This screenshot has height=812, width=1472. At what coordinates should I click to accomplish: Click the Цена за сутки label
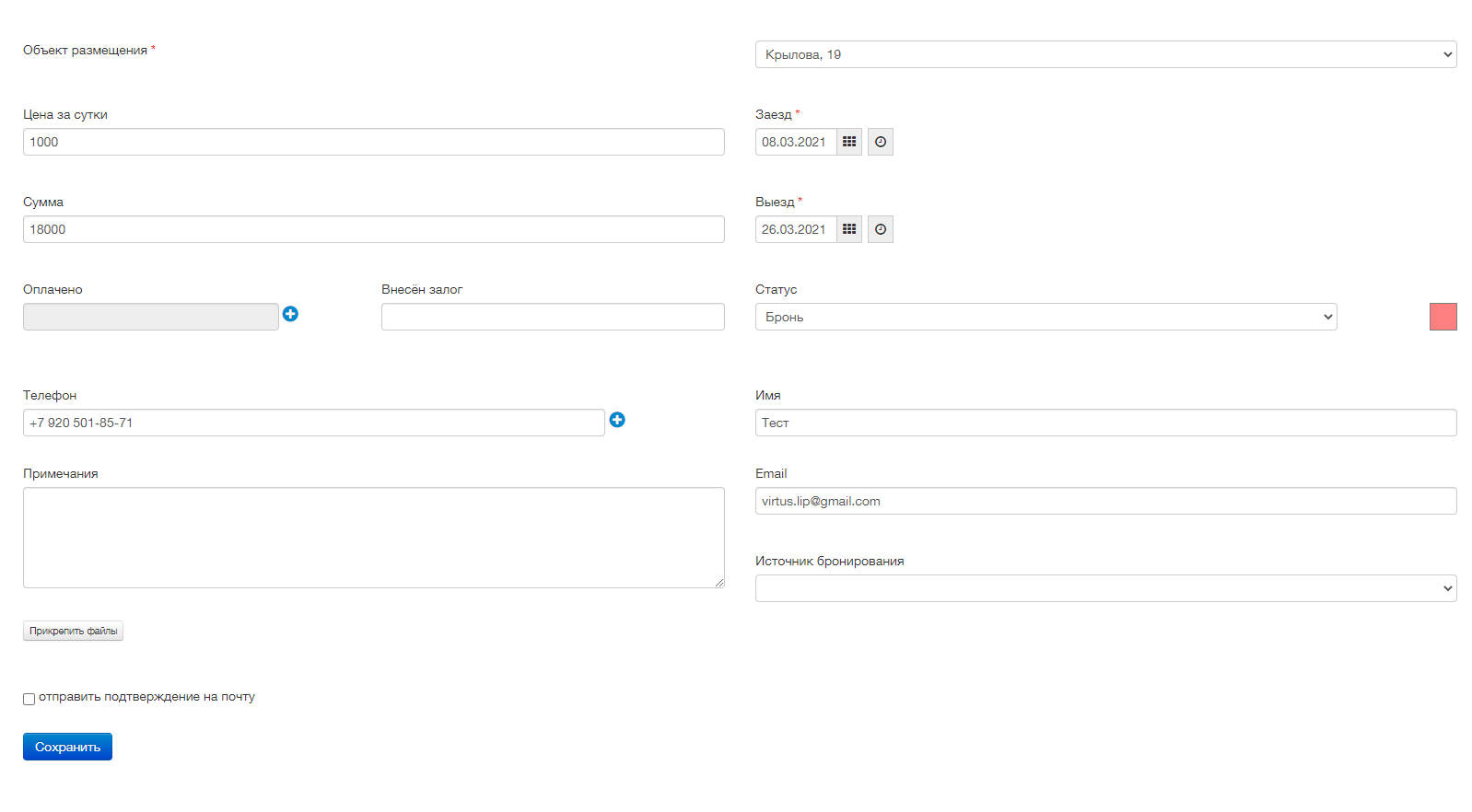click(65, 115)
